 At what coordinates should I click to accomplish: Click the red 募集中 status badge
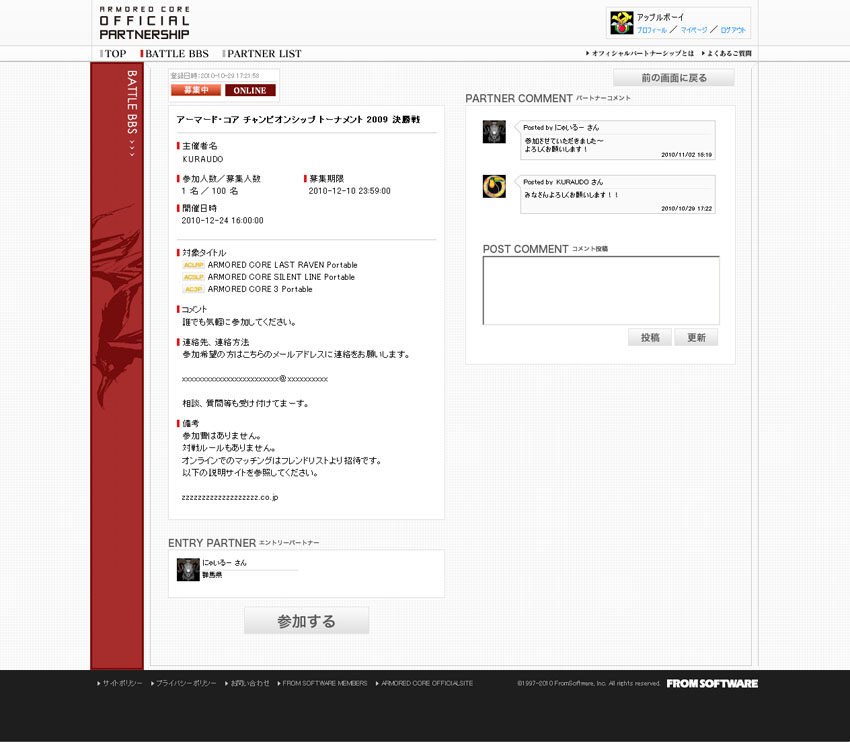pyautogui.click(x=196, y=90)
